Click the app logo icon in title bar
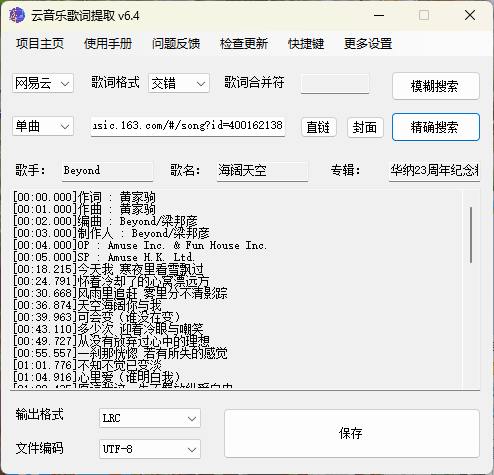494x475 pixels. click(17, 15)
